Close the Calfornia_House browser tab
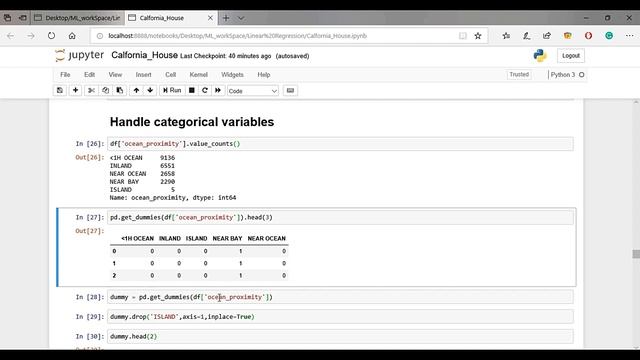640x360 pixels. click(210, 18)
